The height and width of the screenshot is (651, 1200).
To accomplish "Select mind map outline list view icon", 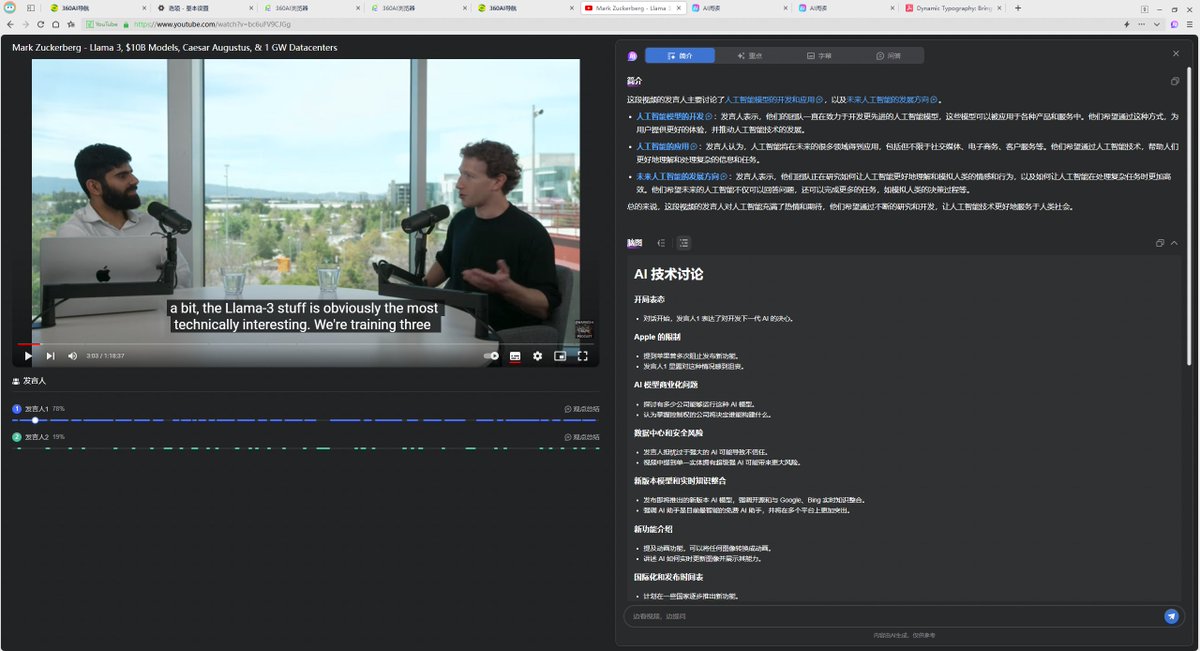I will tap(683, 243).
